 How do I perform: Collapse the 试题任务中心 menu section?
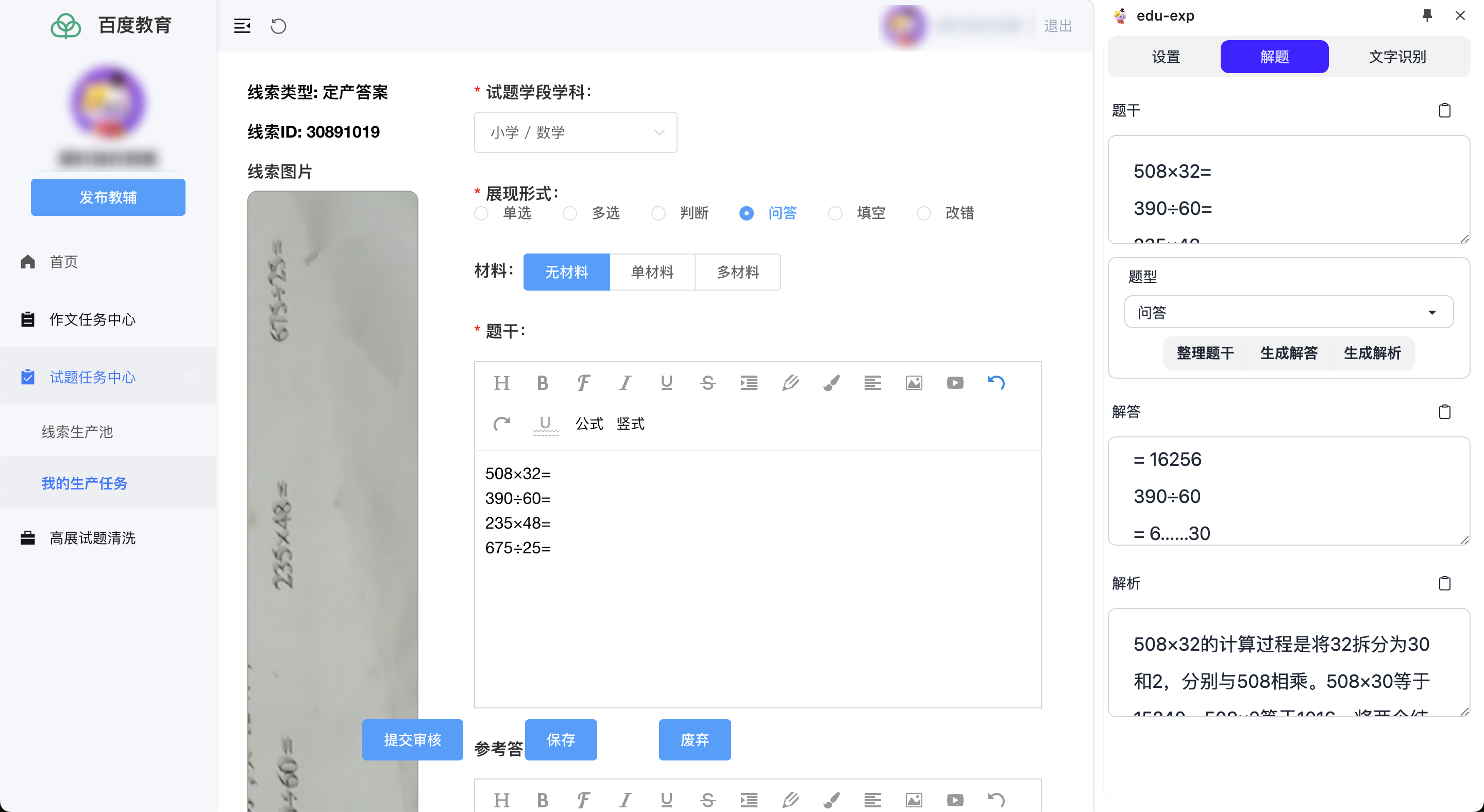tap(190, 376)
